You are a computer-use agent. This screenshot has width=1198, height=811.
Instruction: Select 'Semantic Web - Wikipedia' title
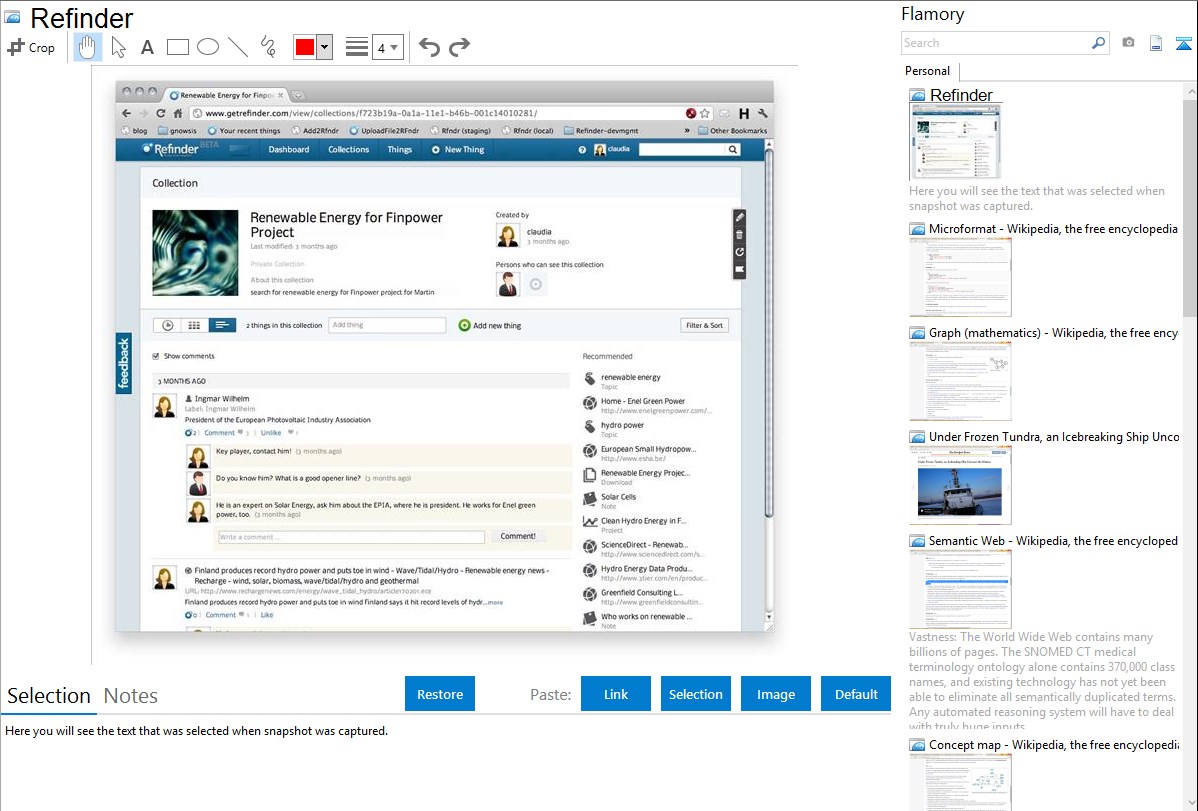tap(1053, 540)
